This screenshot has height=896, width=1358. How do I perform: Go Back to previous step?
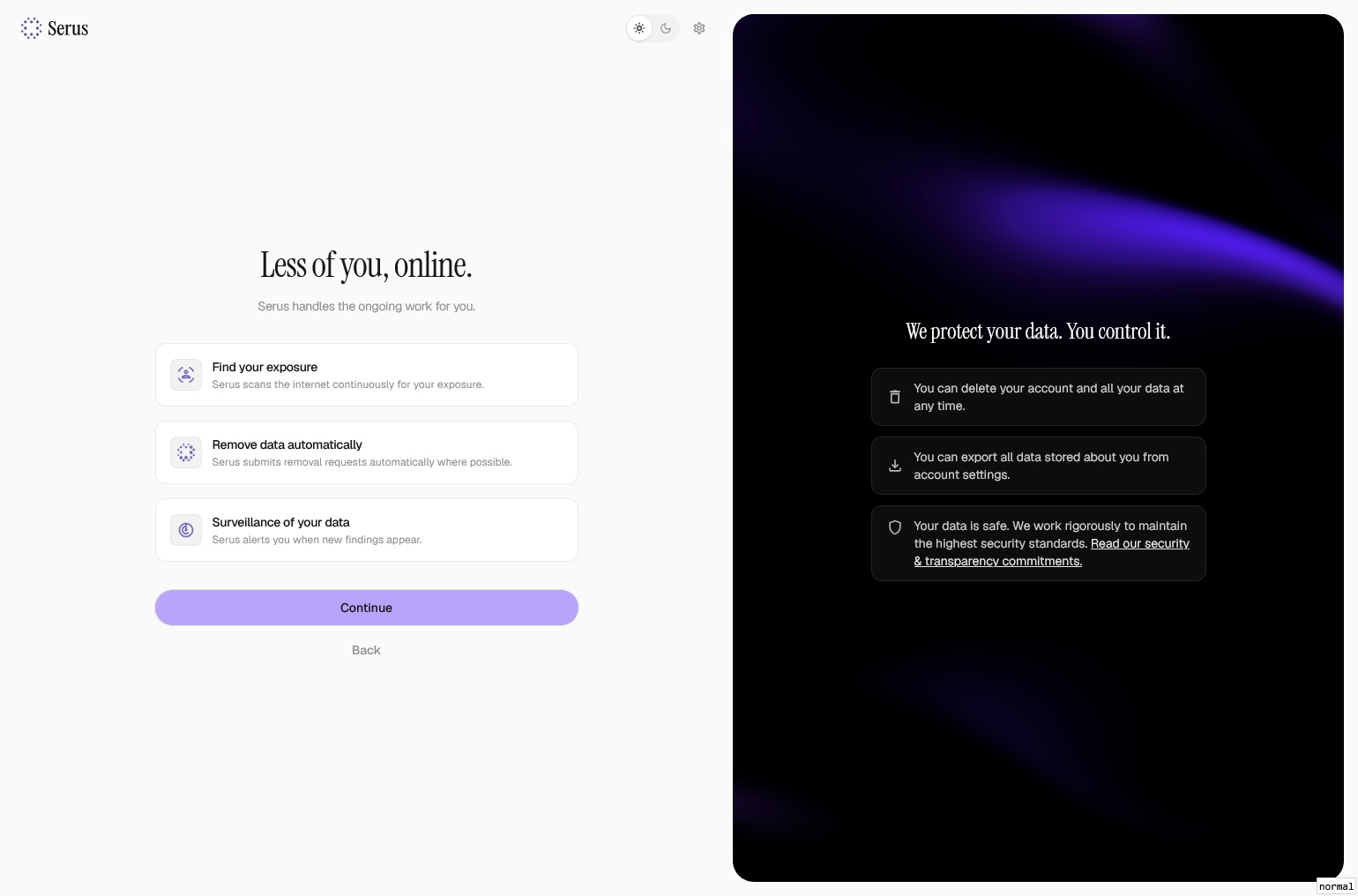tap(366, 650)
